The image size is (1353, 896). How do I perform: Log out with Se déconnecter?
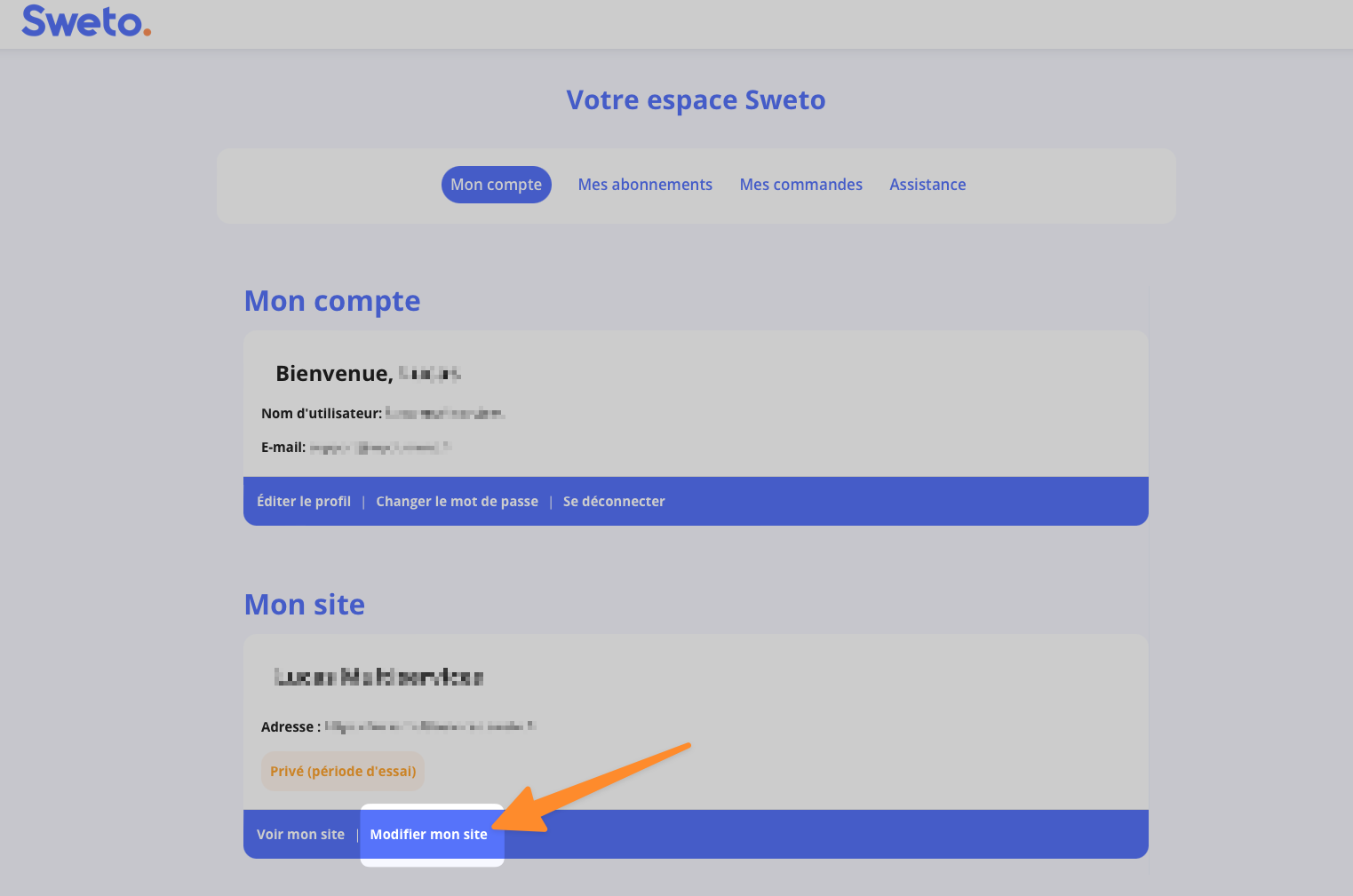(x=614, y=502)
